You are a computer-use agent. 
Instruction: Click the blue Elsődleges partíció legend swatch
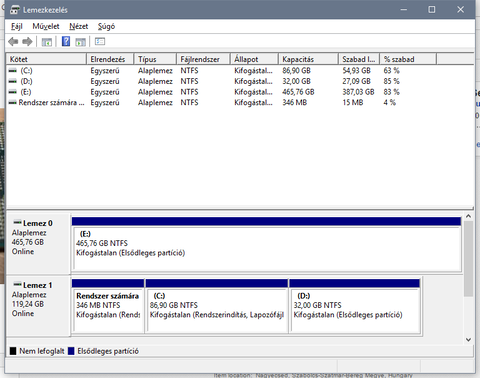[71, 351]
